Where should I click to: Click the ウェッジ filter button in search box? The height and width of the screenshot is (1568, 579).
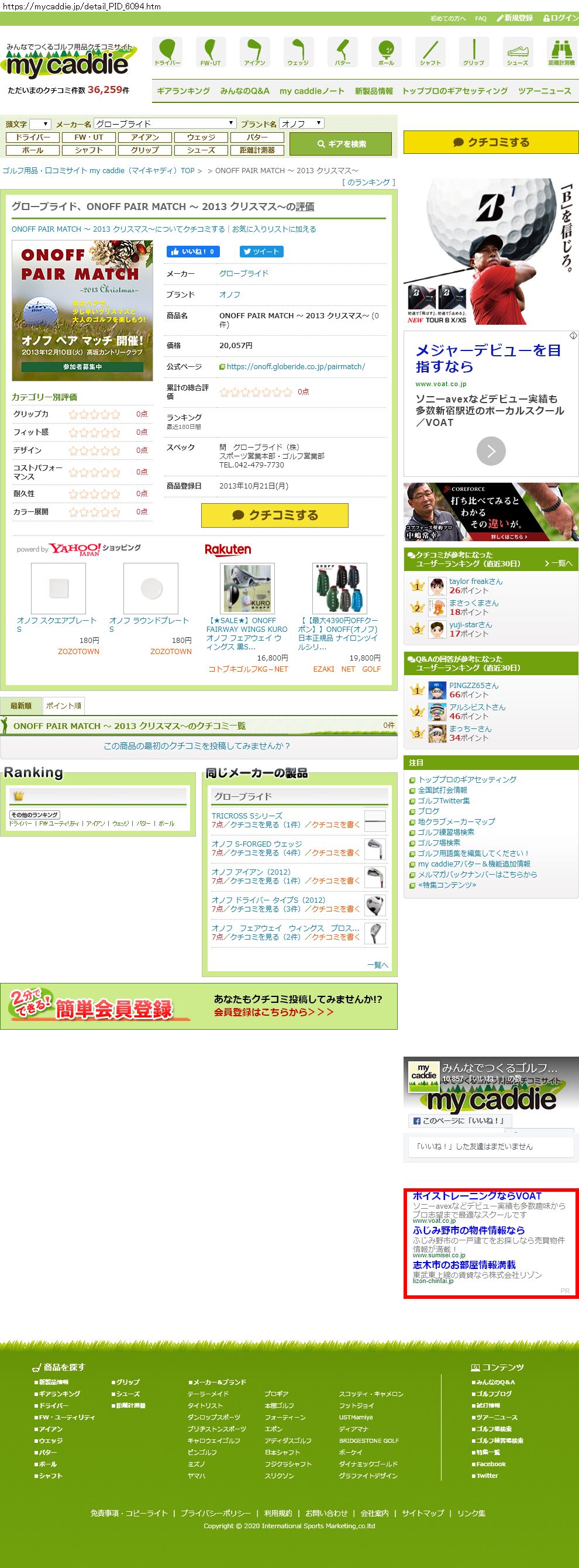(201, 137)
